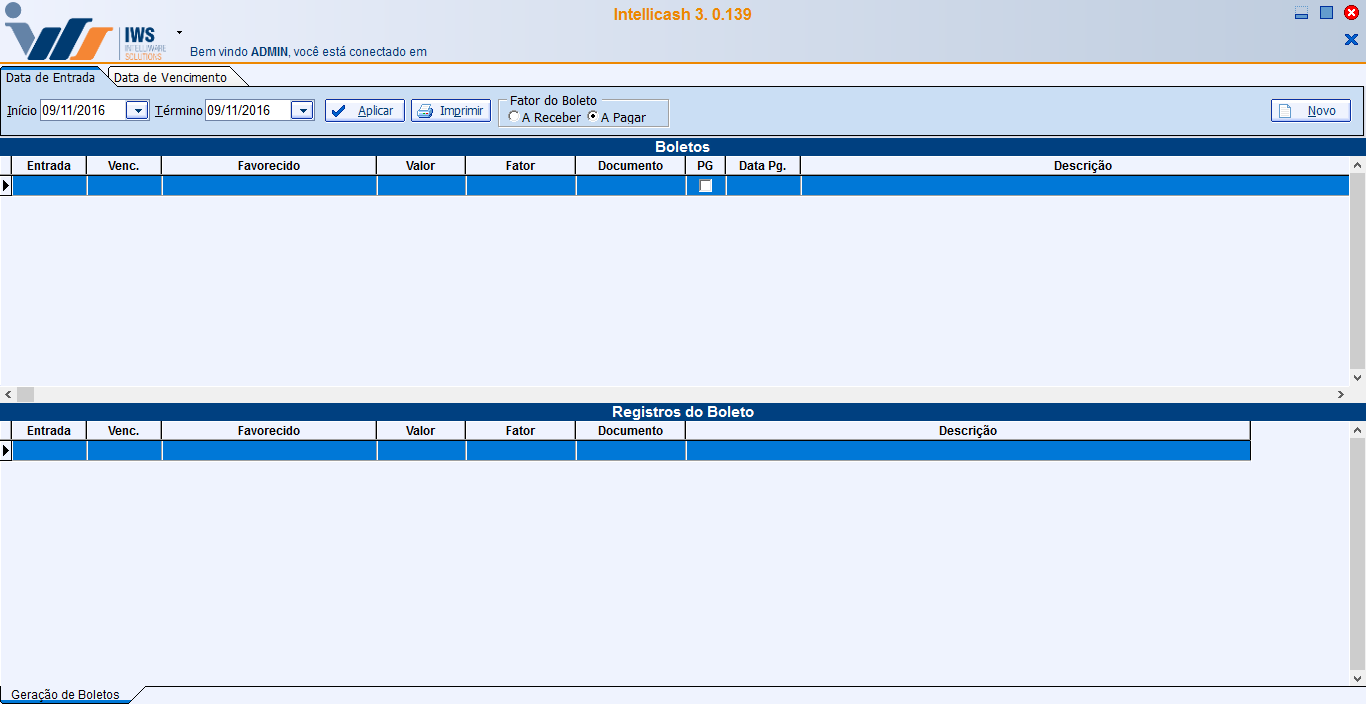The width and height of the screenshot is (1366, 704).
Task: Click Favorecido column header in Boletos grid
Action: (x=269, y=165)
